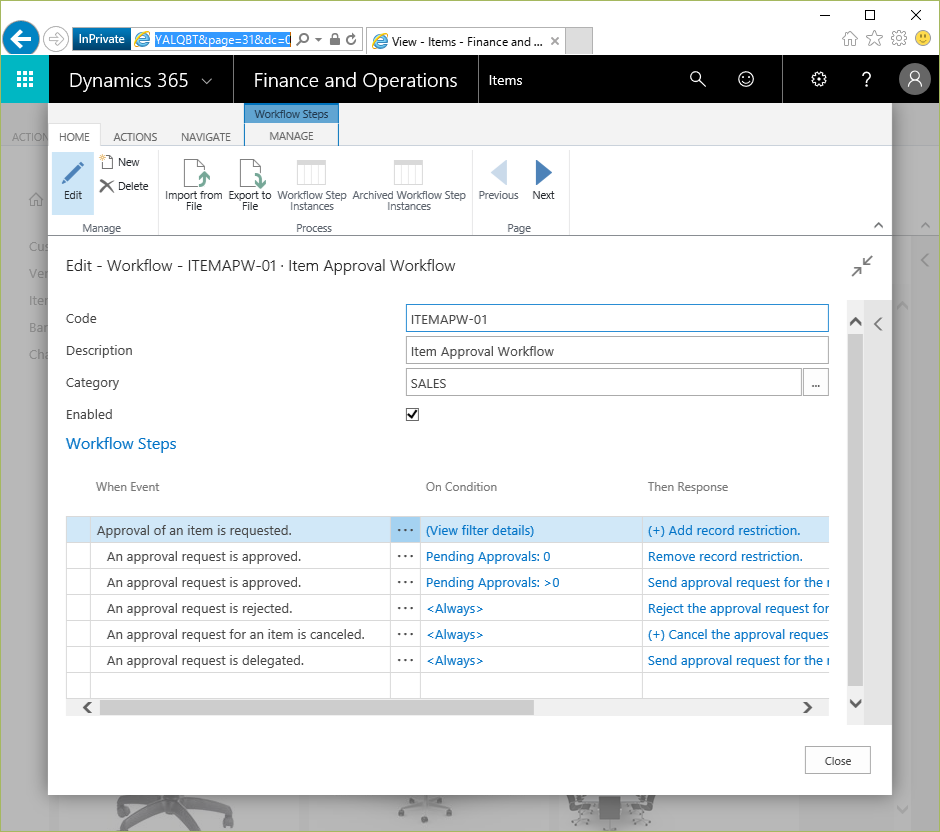
Task: Open event options for 'Approval of an item' row
Action: 405,530
